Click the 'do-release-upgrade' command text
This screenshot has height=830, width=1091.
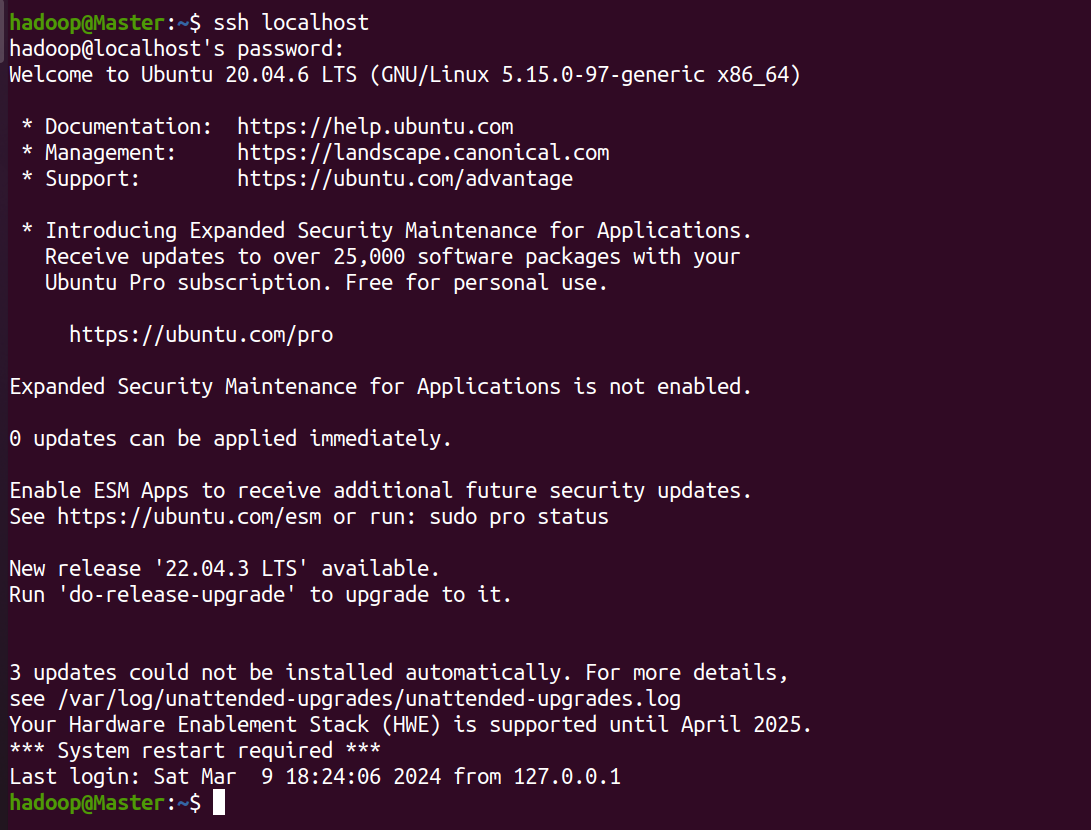[x=177, y=595]
